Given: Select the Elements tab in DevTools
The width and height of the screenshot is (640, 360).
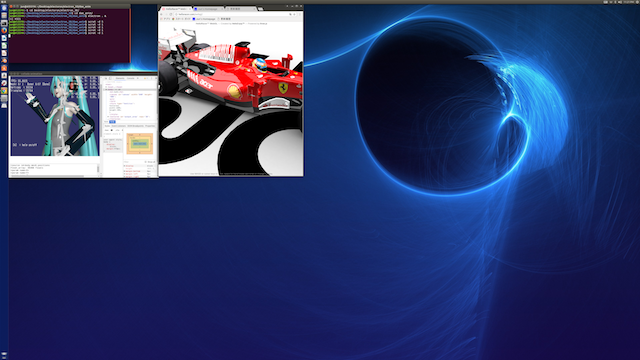Looking at the screenshot, I should point(120,78).
